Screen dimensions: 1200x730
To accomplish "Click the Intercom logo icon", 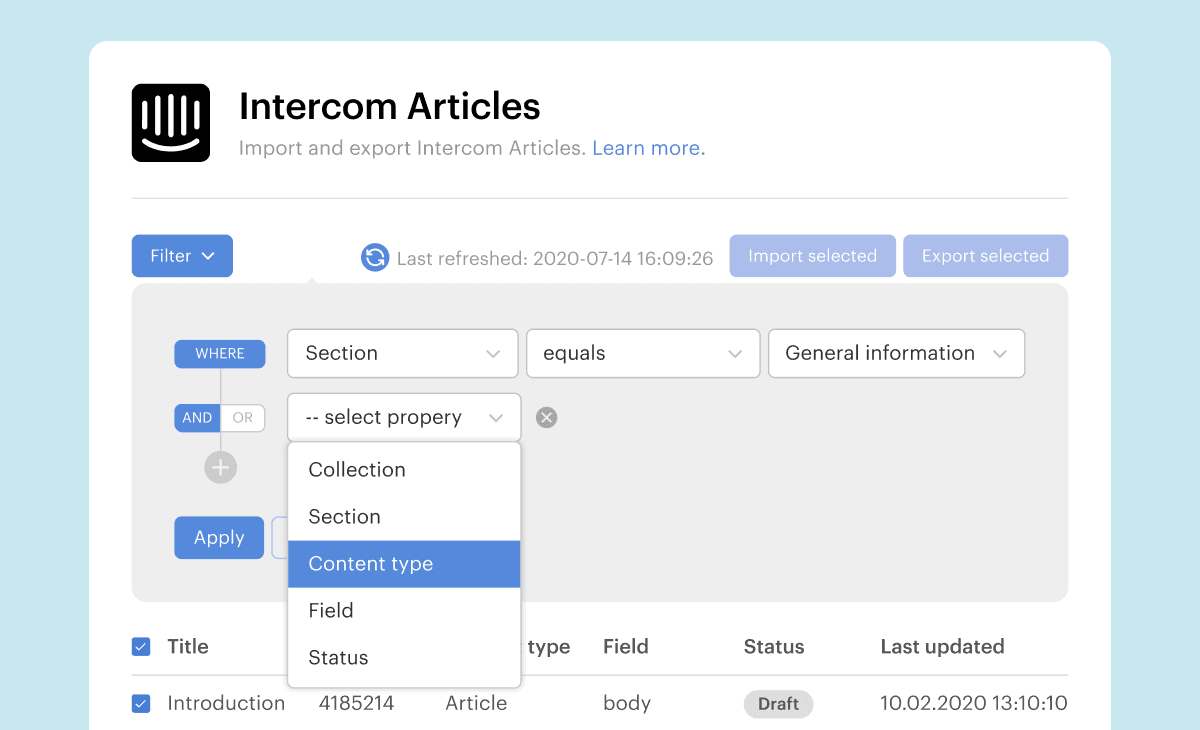I will click(x=171, y=123).
